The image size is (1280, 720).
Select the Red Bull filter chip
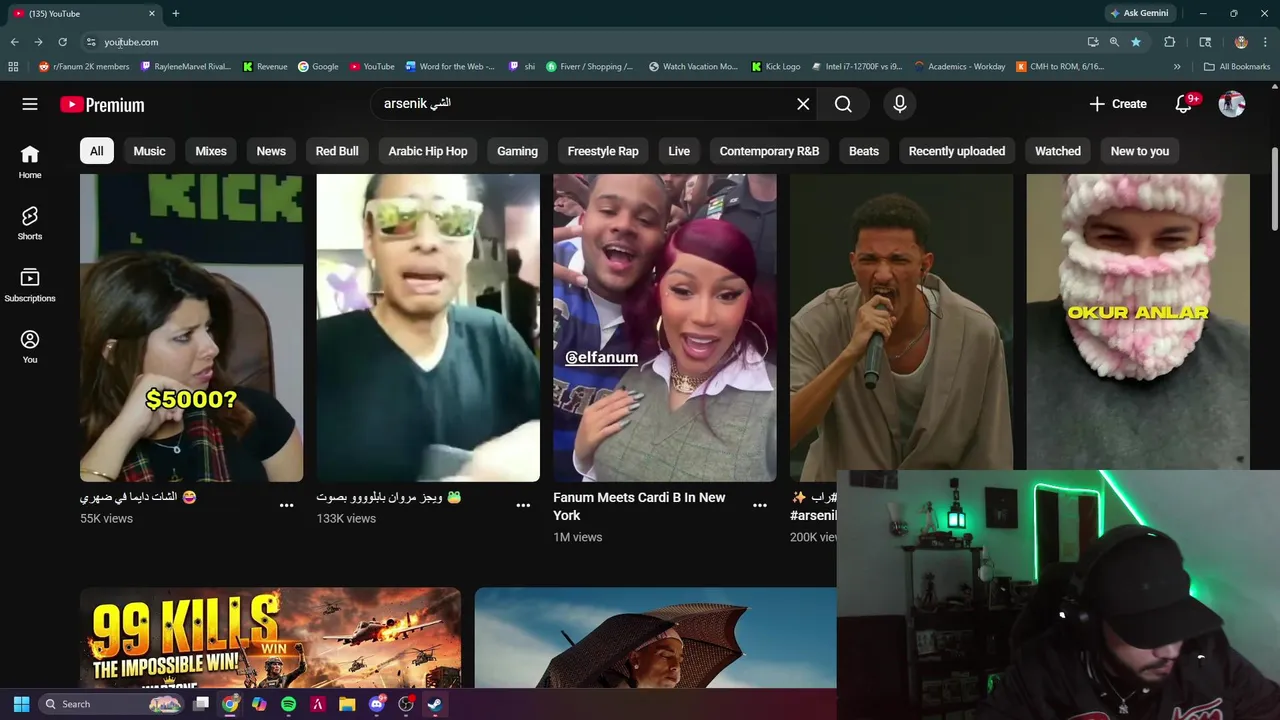[337, 151]
